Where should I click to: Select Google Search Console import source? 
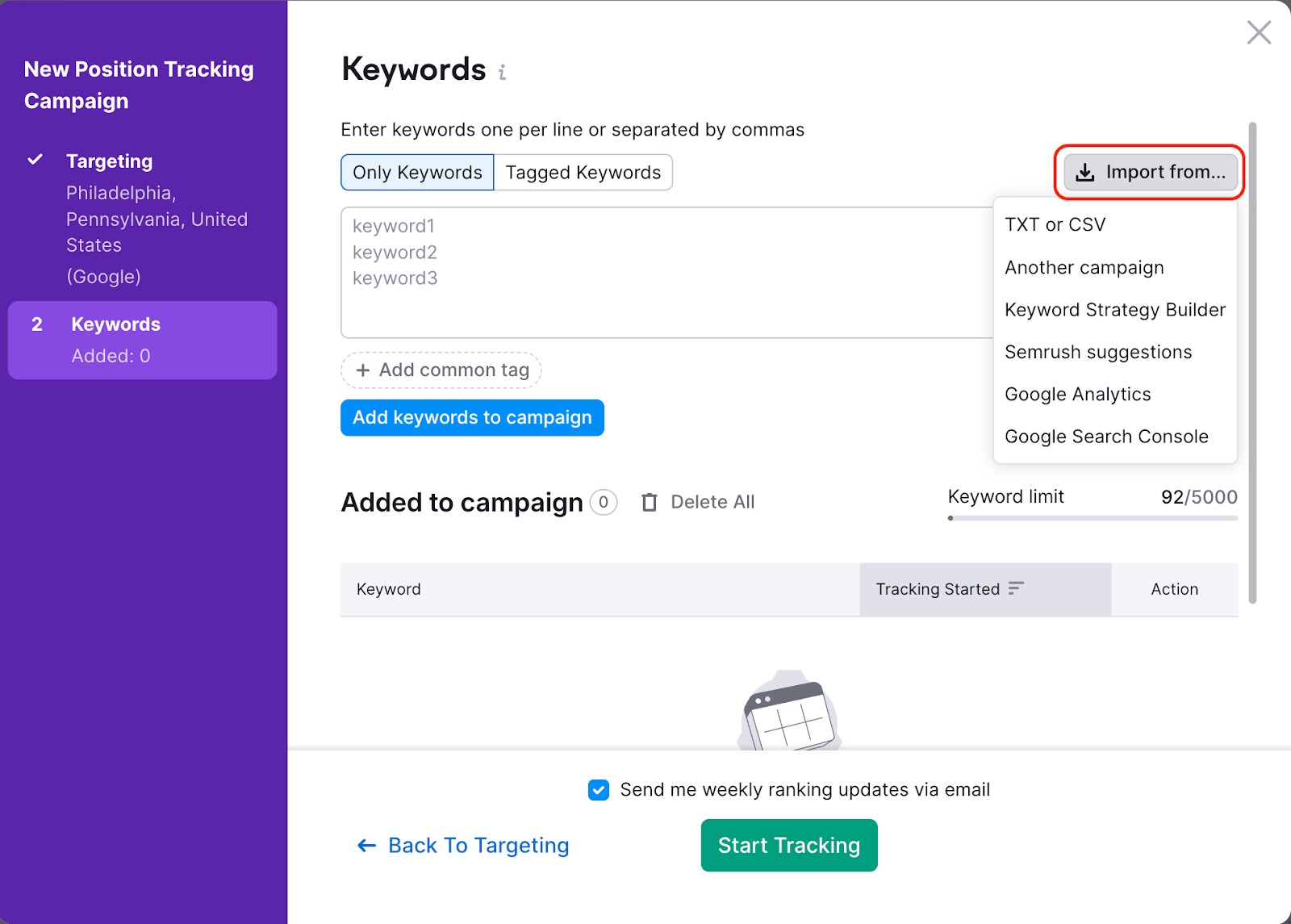(1106, 436)
